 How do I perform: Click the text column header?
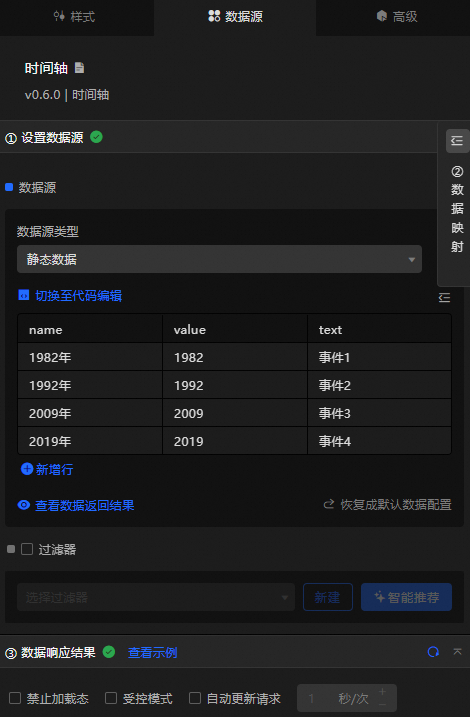379,329
